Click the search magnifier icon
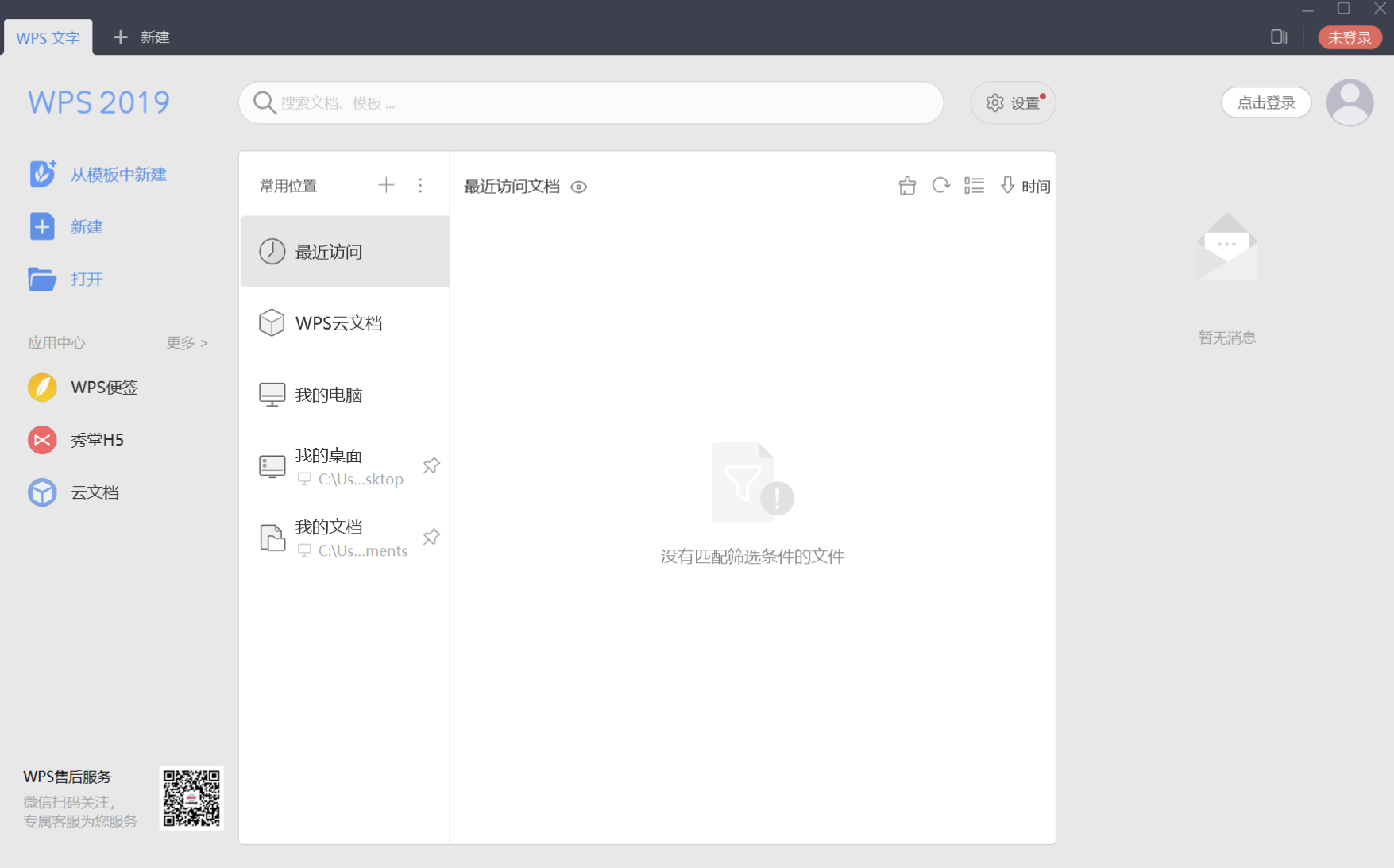The width and height of the screenshot is (1394, 868). (264, 102)
